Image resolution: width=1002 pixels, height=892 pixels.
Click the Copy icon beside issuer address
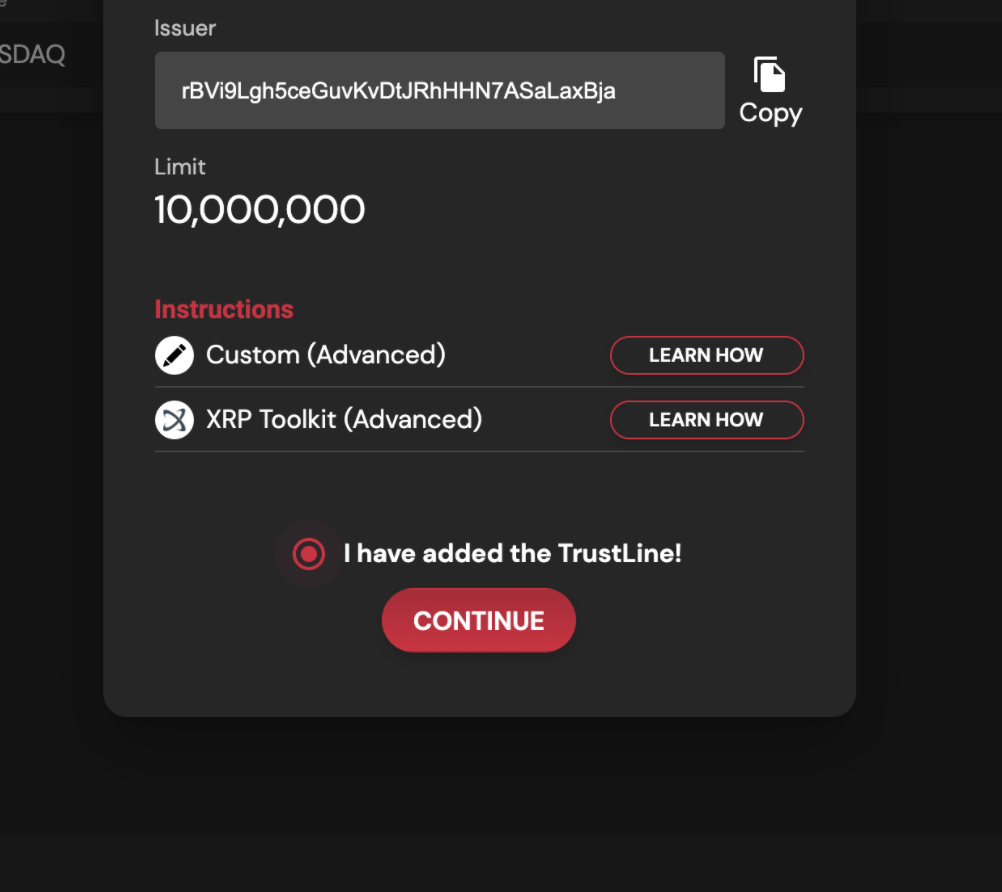[769, 75]
